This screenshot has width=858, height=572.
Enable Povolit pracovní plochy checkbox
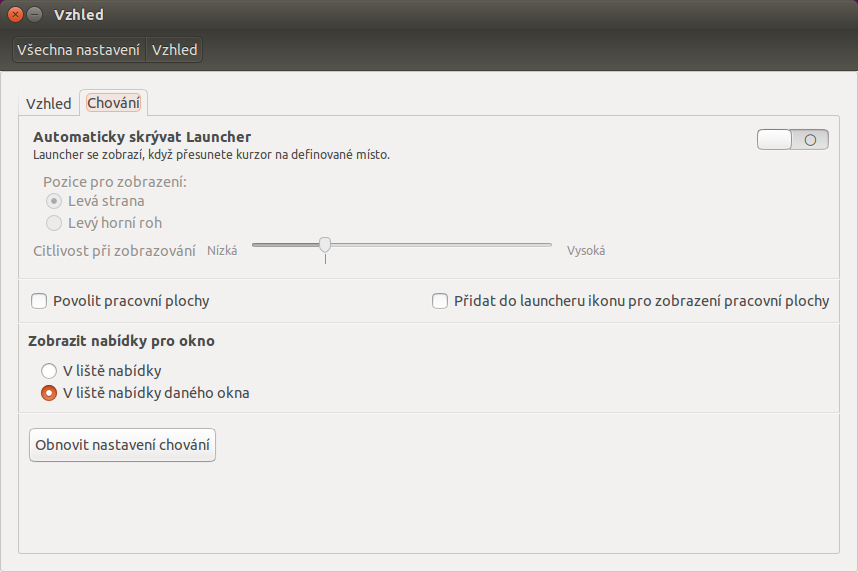click(x=39, y=301)
